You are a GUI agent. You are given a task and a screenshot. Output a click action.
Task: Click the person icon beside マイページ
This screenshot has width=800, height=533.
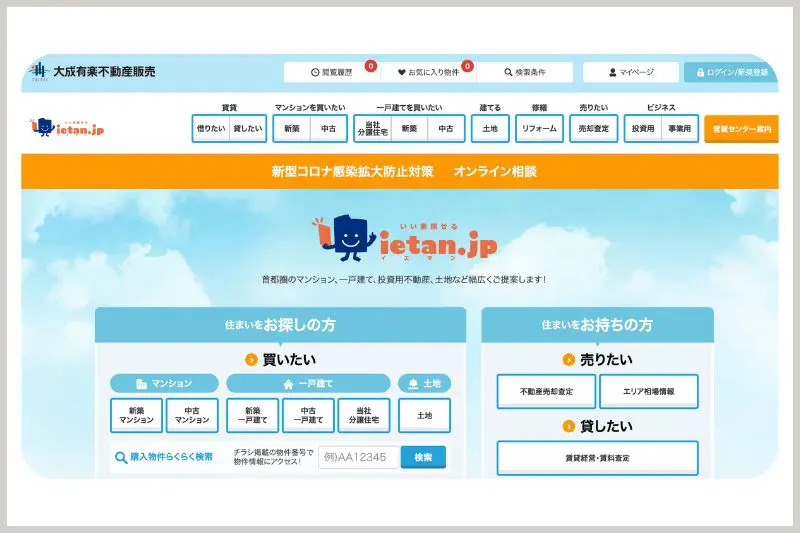[x=613, y=72]
